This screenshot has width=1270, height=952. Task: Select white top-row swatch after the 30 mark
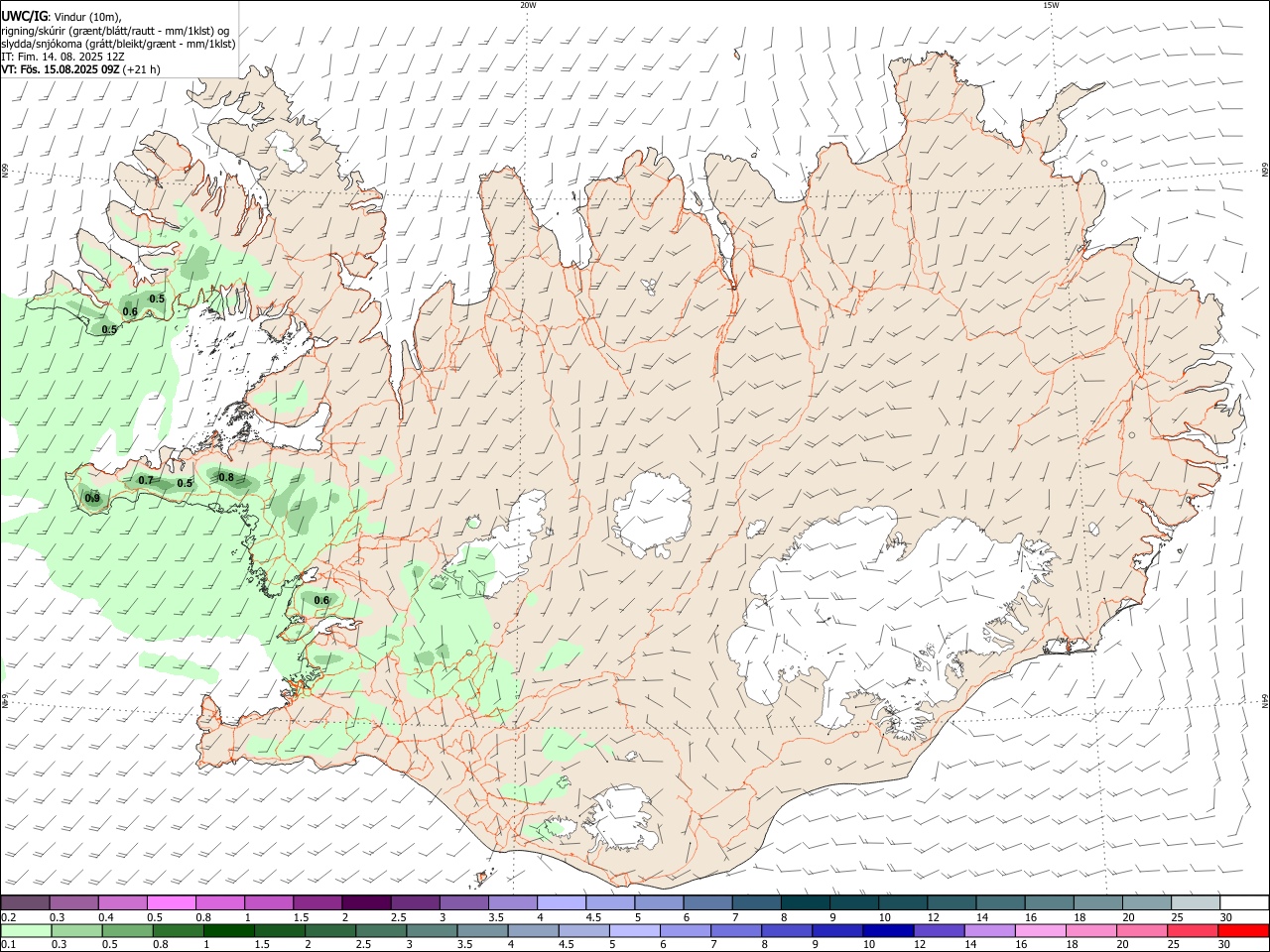(1244, 902)
